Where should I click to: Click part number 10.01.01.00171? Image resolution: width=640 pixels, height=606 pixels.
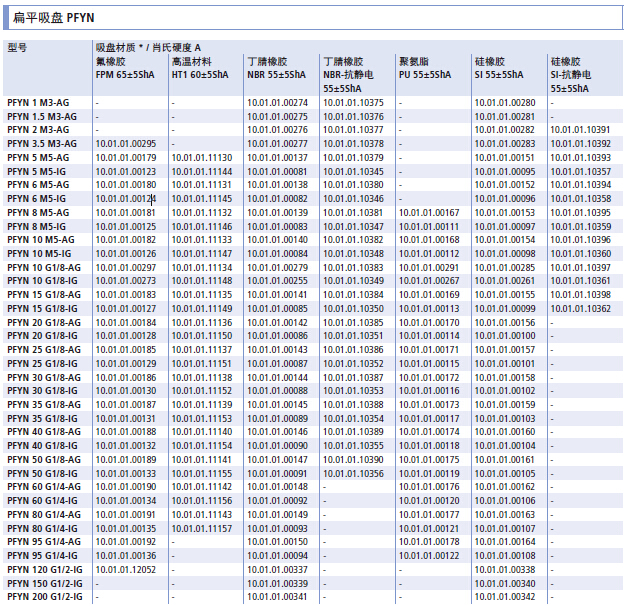pyautogui.click(x=429, y=350)
